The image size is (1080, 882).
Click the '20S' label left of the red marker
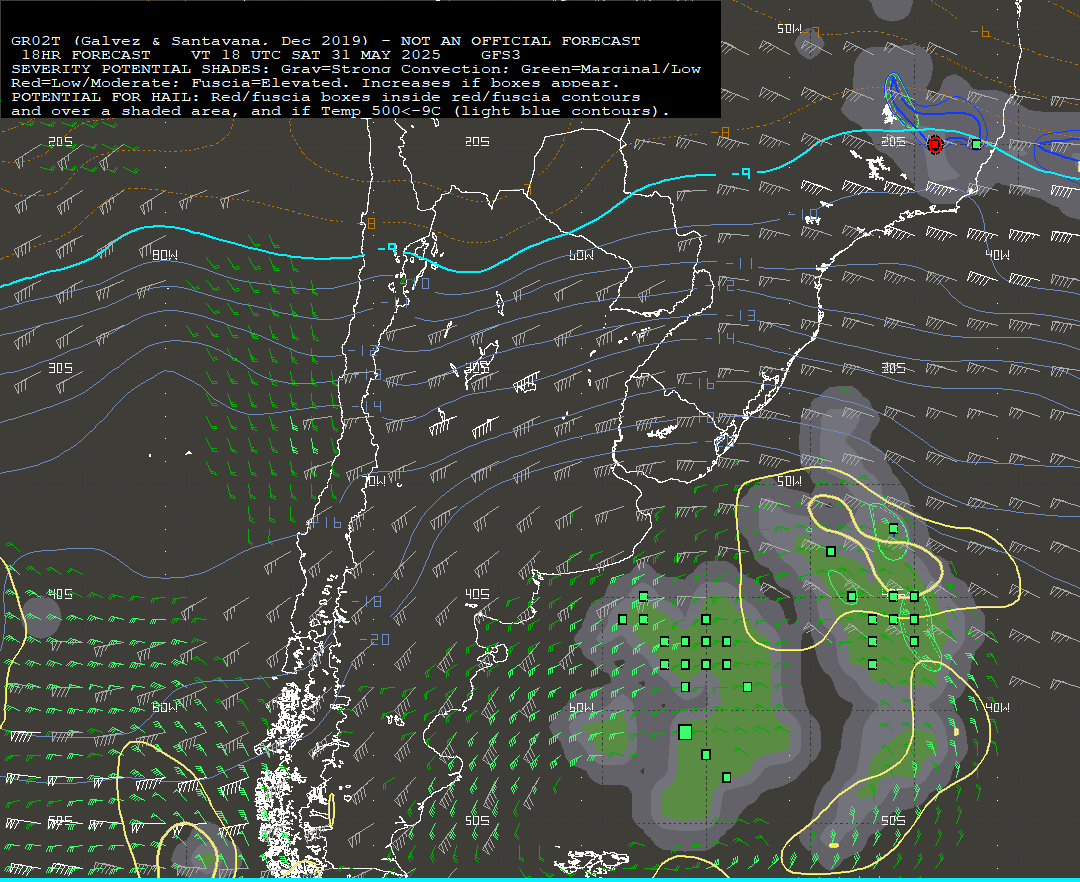[x=893, y=141]
